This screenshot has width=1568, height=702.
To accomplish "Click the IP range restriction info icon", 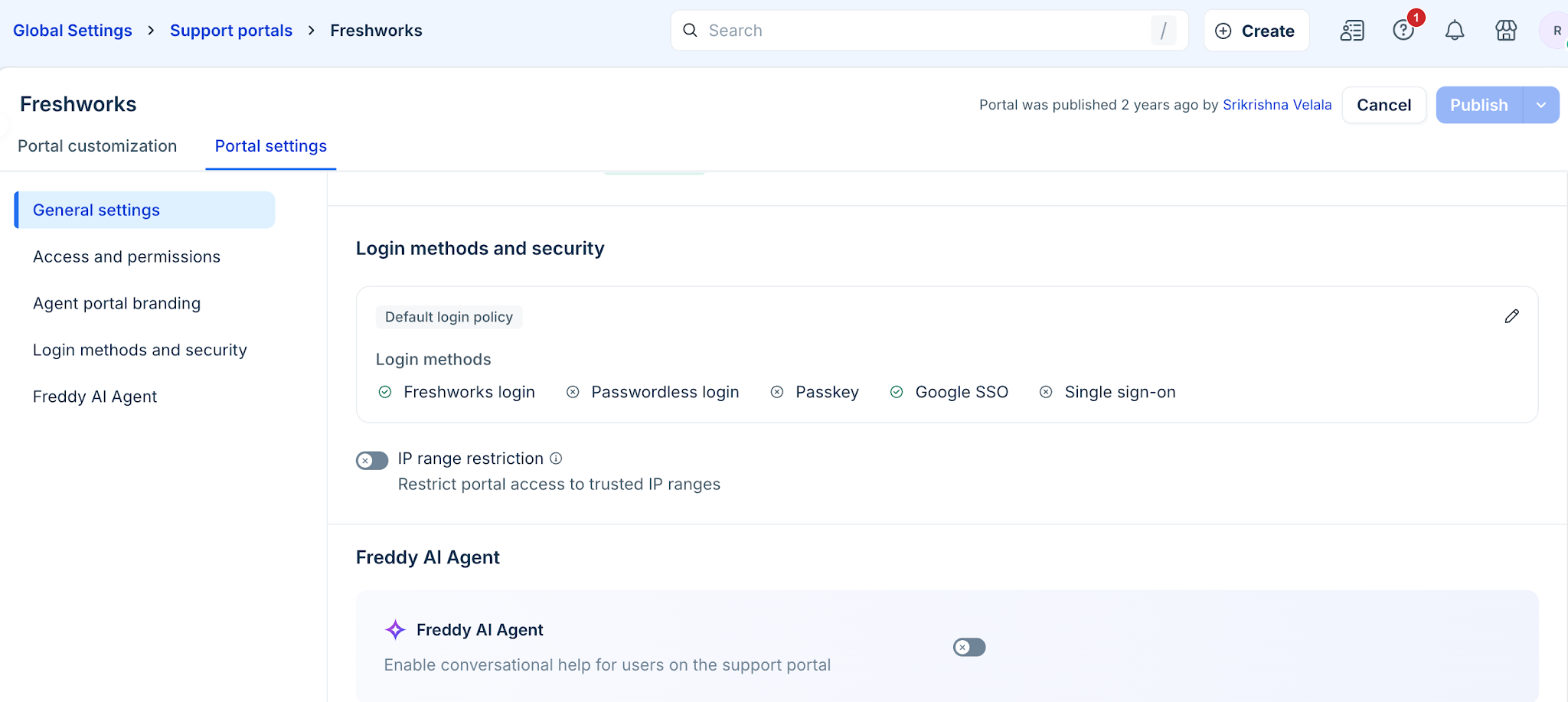I will pyautogui.click(x=557, y=458).
